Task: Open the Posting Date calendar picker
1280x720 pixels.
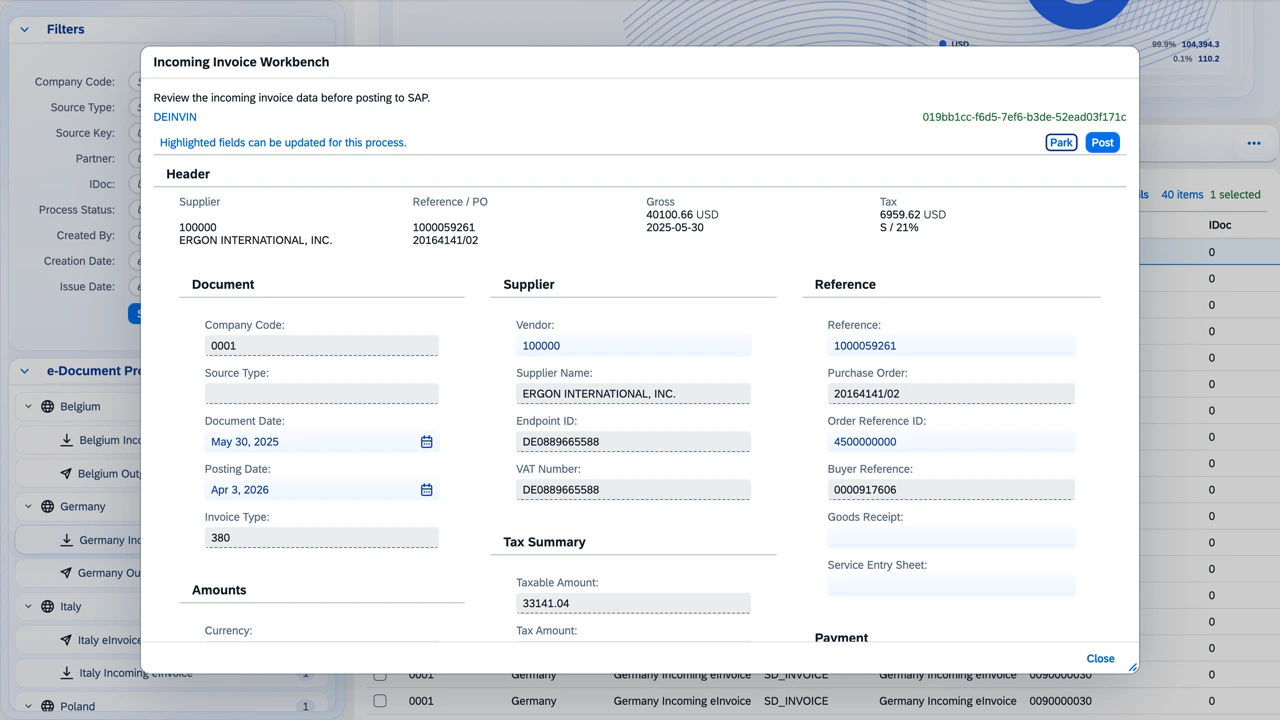Action: click(426, 490)
